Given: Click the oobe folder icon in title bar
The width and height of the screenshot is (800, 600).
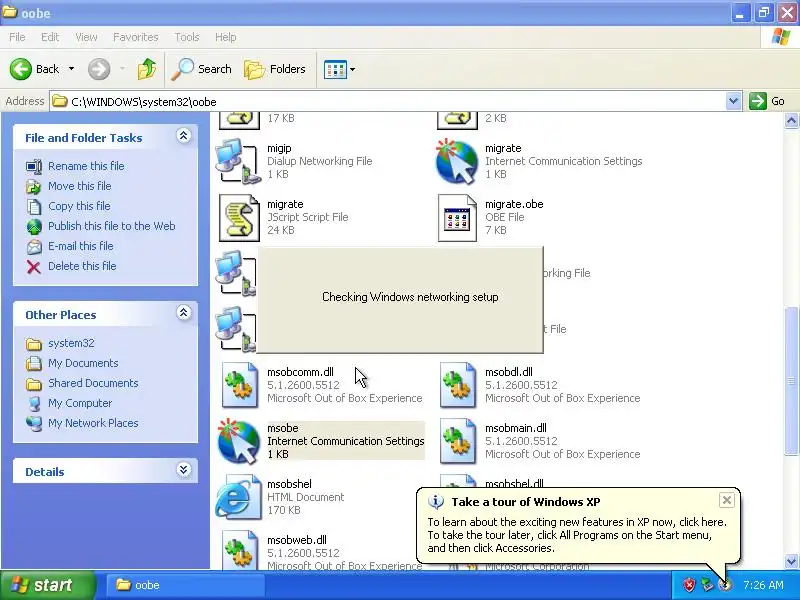Looking at the screenshot, I should click(10, 12).
